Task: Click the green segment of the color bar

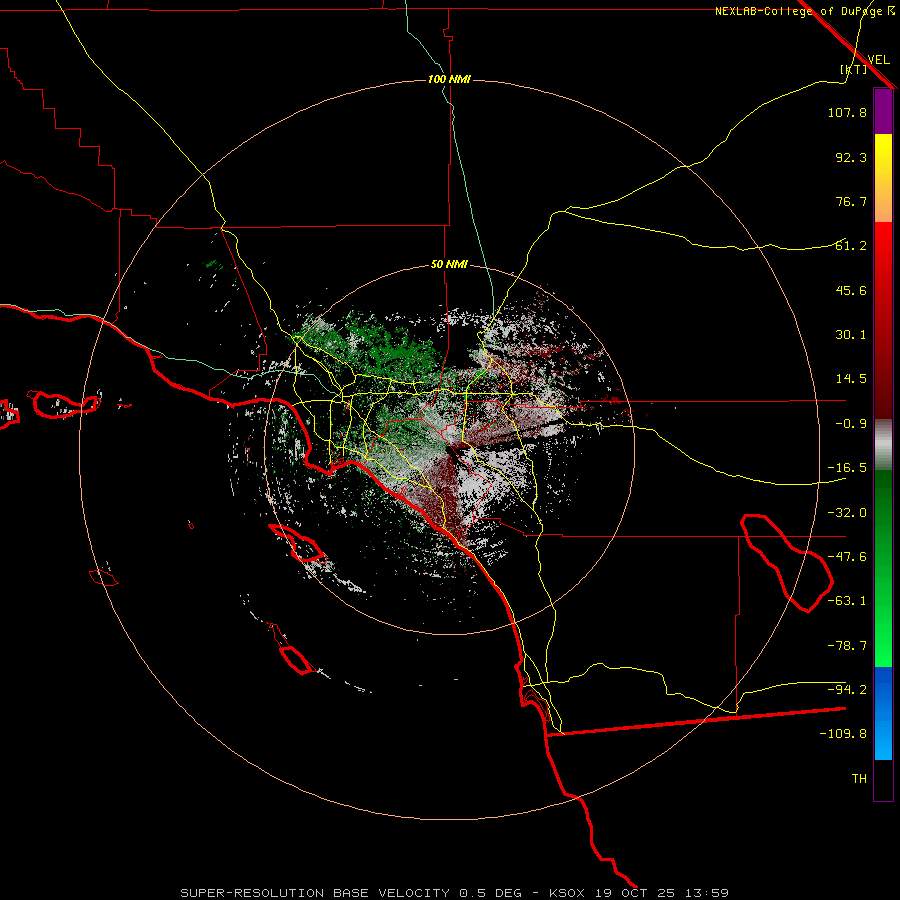Action: [883, 568]
